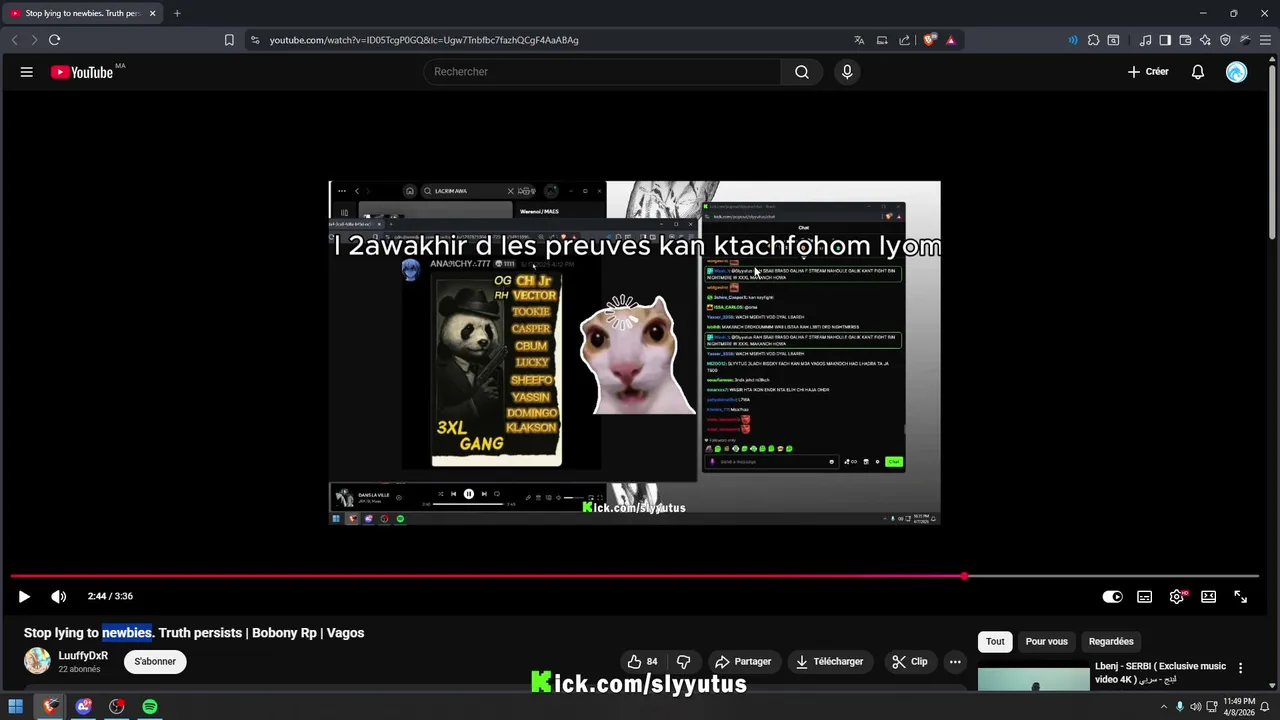Click the video player frame
The image size is (1280, 720).
point(634,352)
